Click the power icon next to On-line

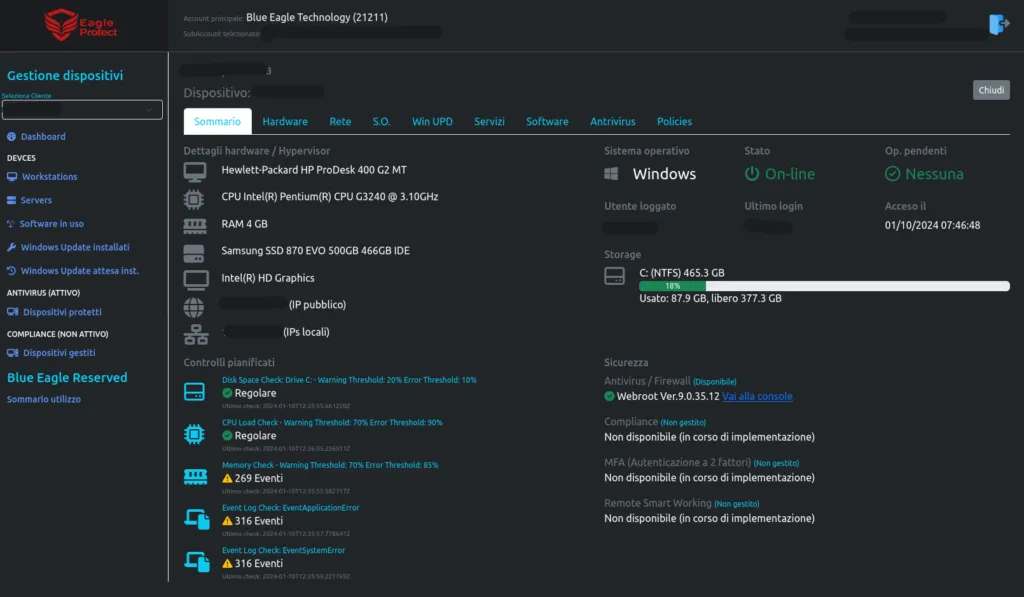(752, 174)
